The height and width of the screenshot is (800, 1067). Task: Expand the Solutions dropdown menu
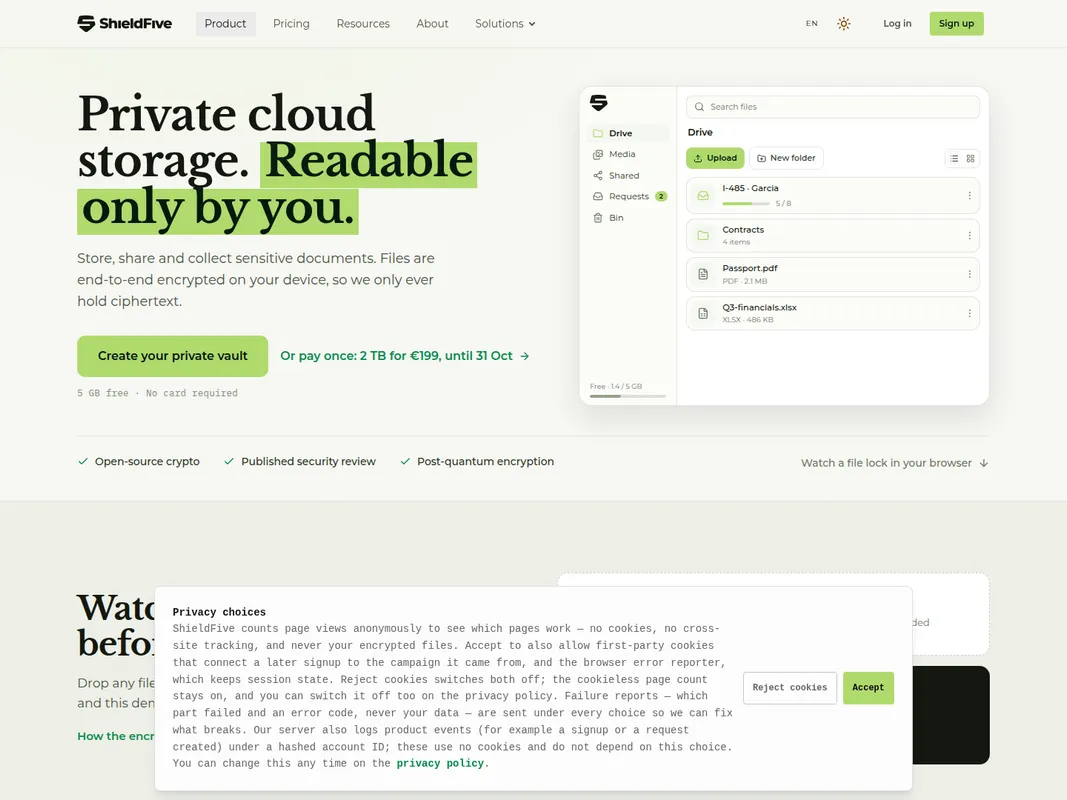tap(505, 24)
